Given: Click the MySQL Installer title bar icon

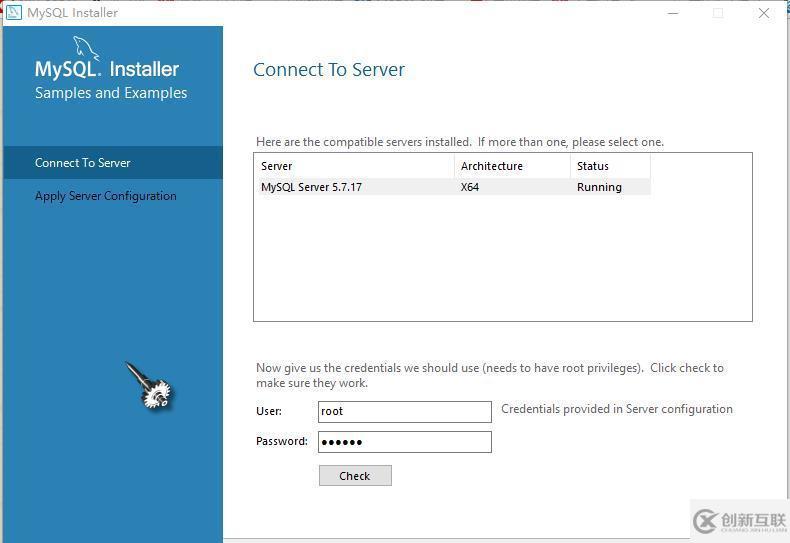Looking at the screenshot, I should point(13,12).
